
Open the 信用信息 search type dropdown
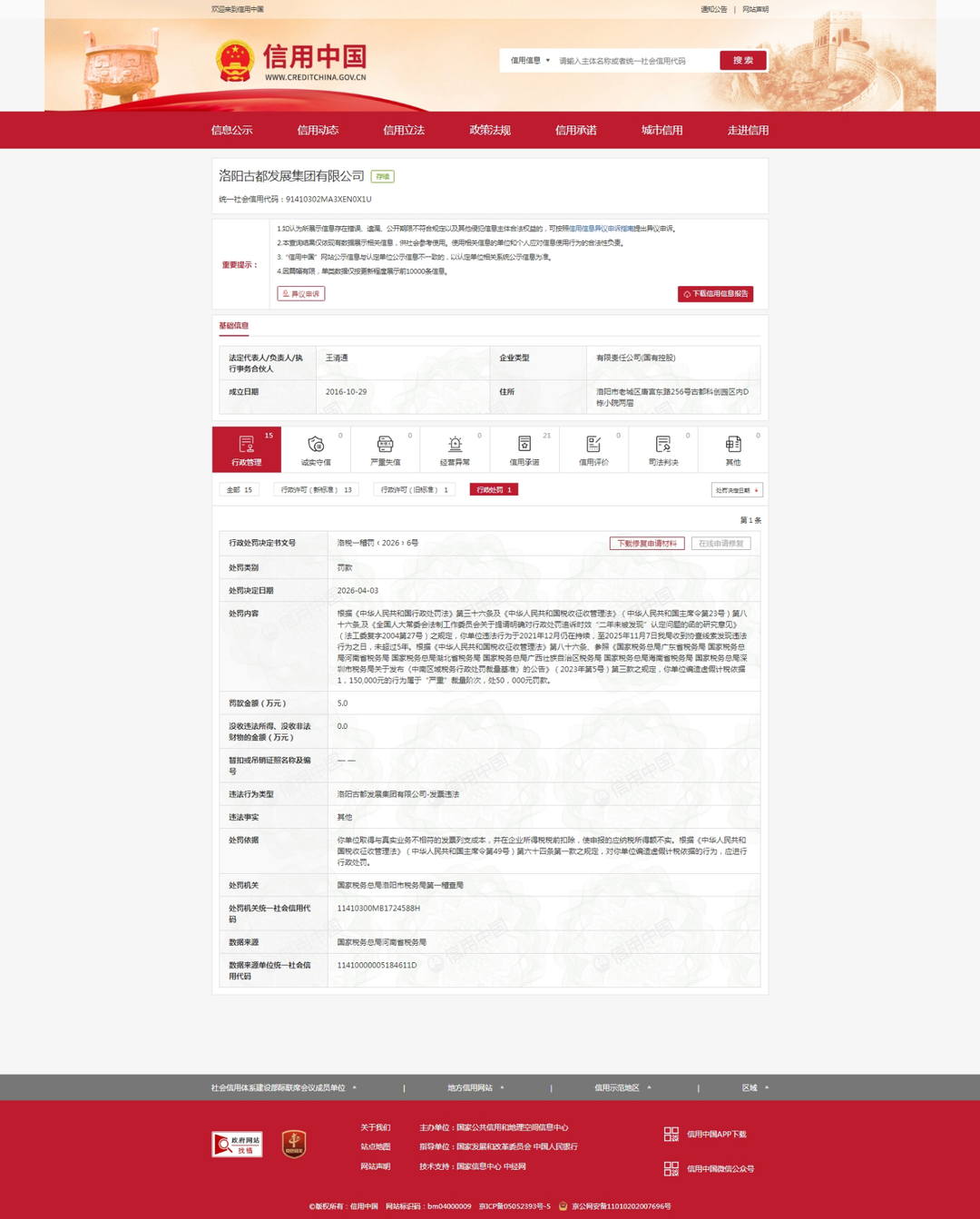[530, 61]
